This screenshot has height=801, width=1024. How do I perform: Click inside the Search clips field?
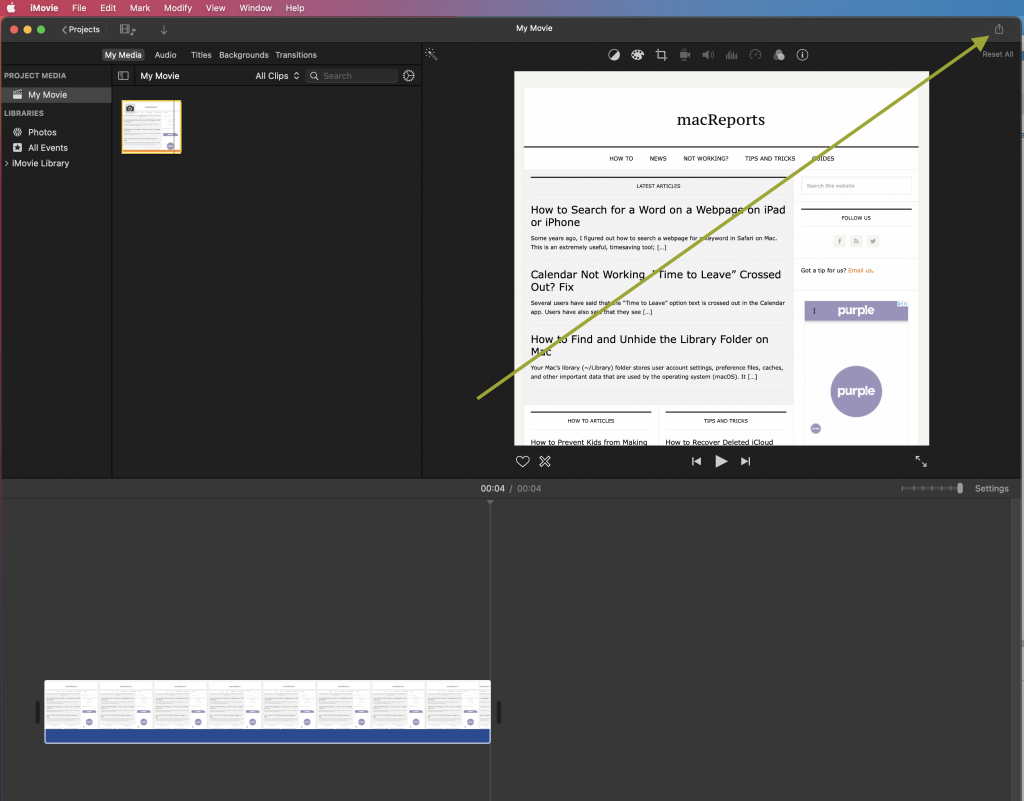353,76
